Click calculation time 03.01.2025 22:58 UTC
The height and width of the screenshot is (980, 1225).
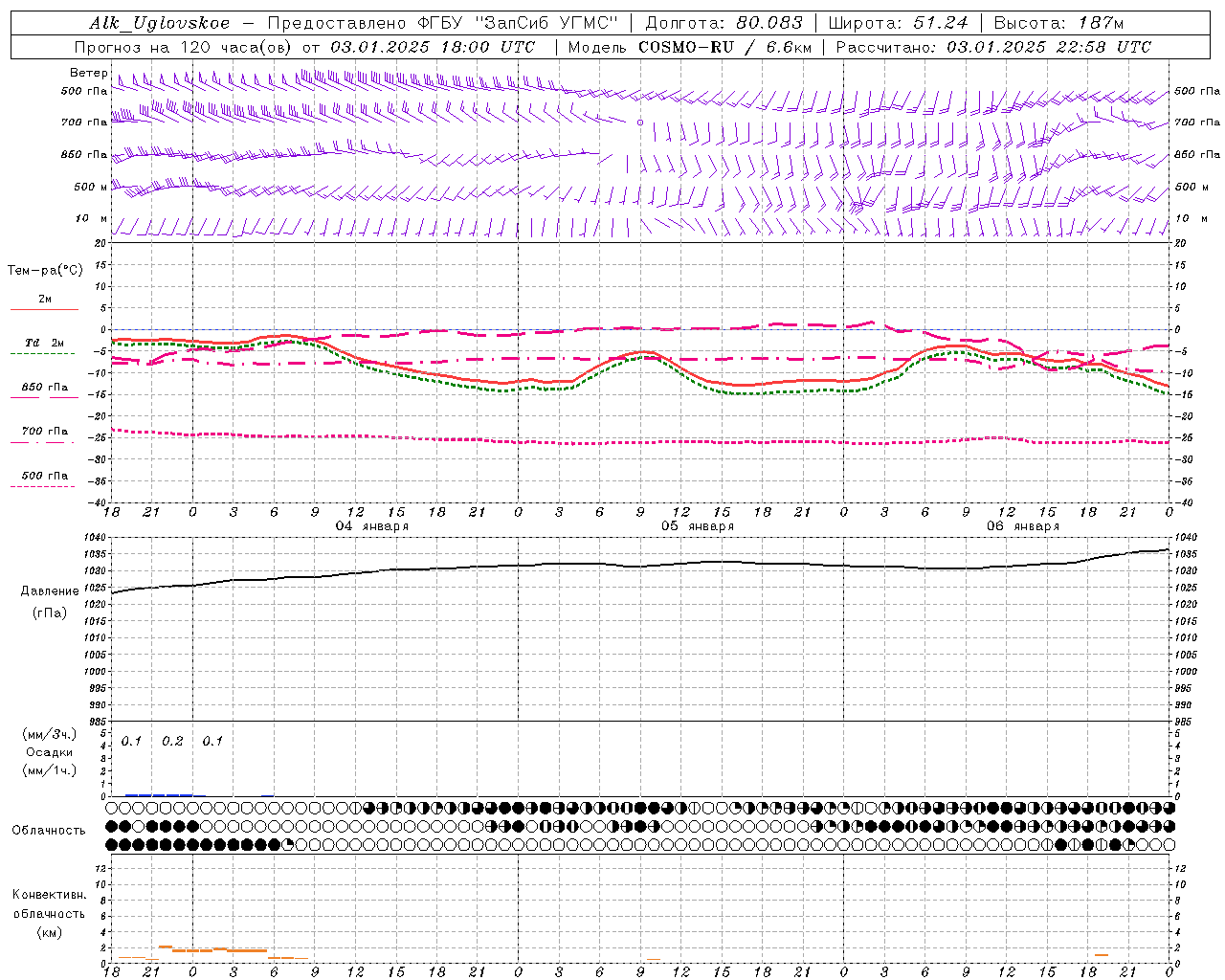click(x=1049, y=47)
